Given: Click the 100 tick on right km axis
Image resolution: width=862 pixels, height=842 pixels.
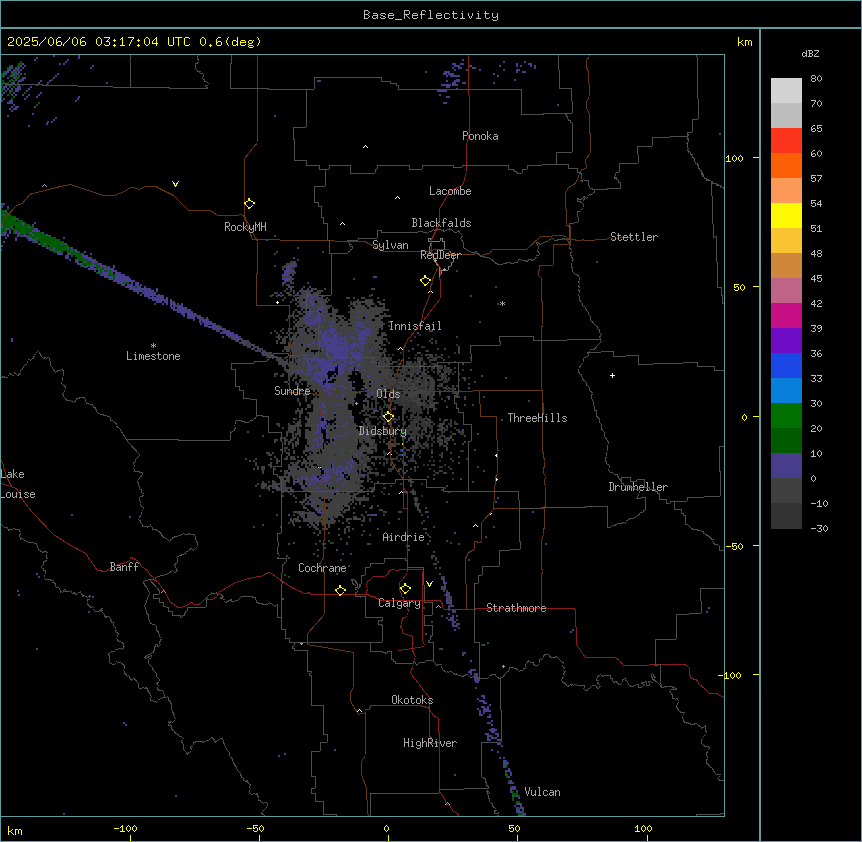Looking at the screenshot, I should (734, 158).
